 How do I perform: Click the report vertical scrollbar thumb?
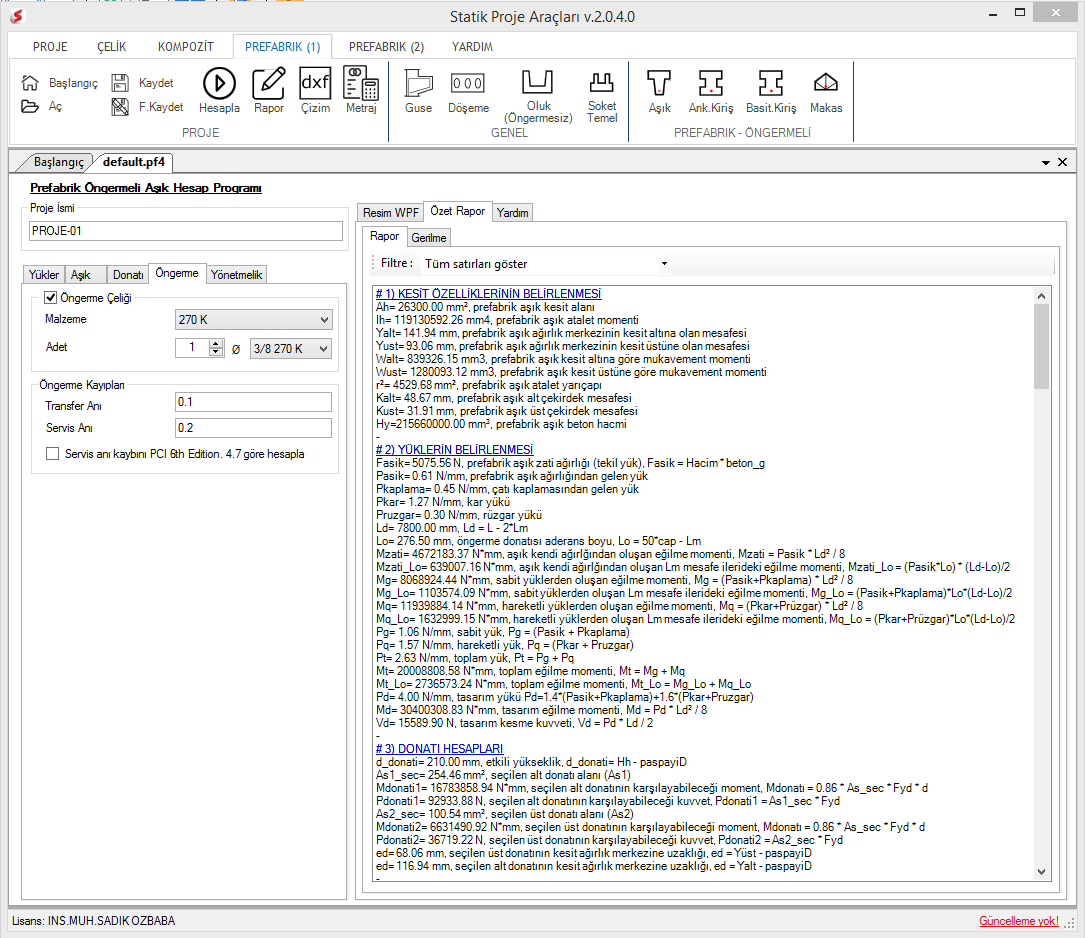1041,346
